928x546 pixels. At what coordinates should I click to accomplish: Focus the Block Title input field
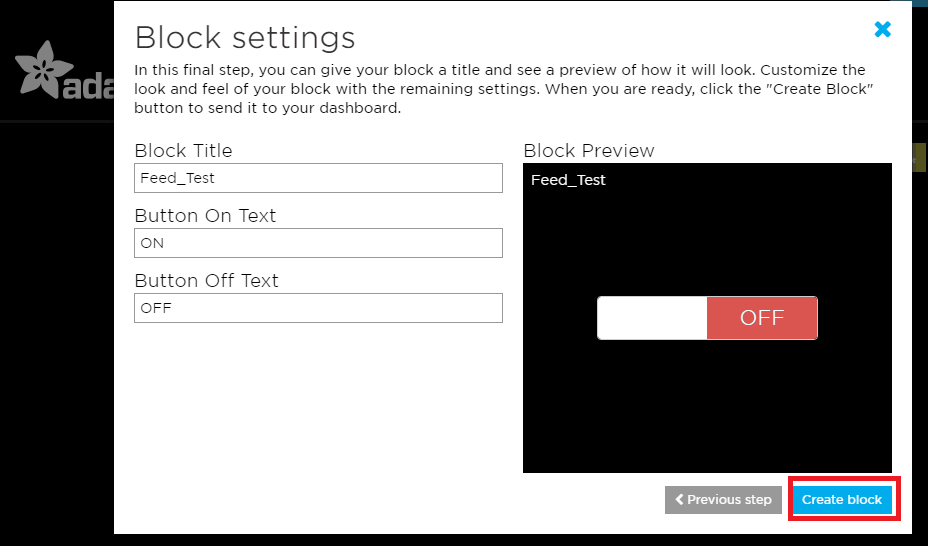[x=318, y=178]
